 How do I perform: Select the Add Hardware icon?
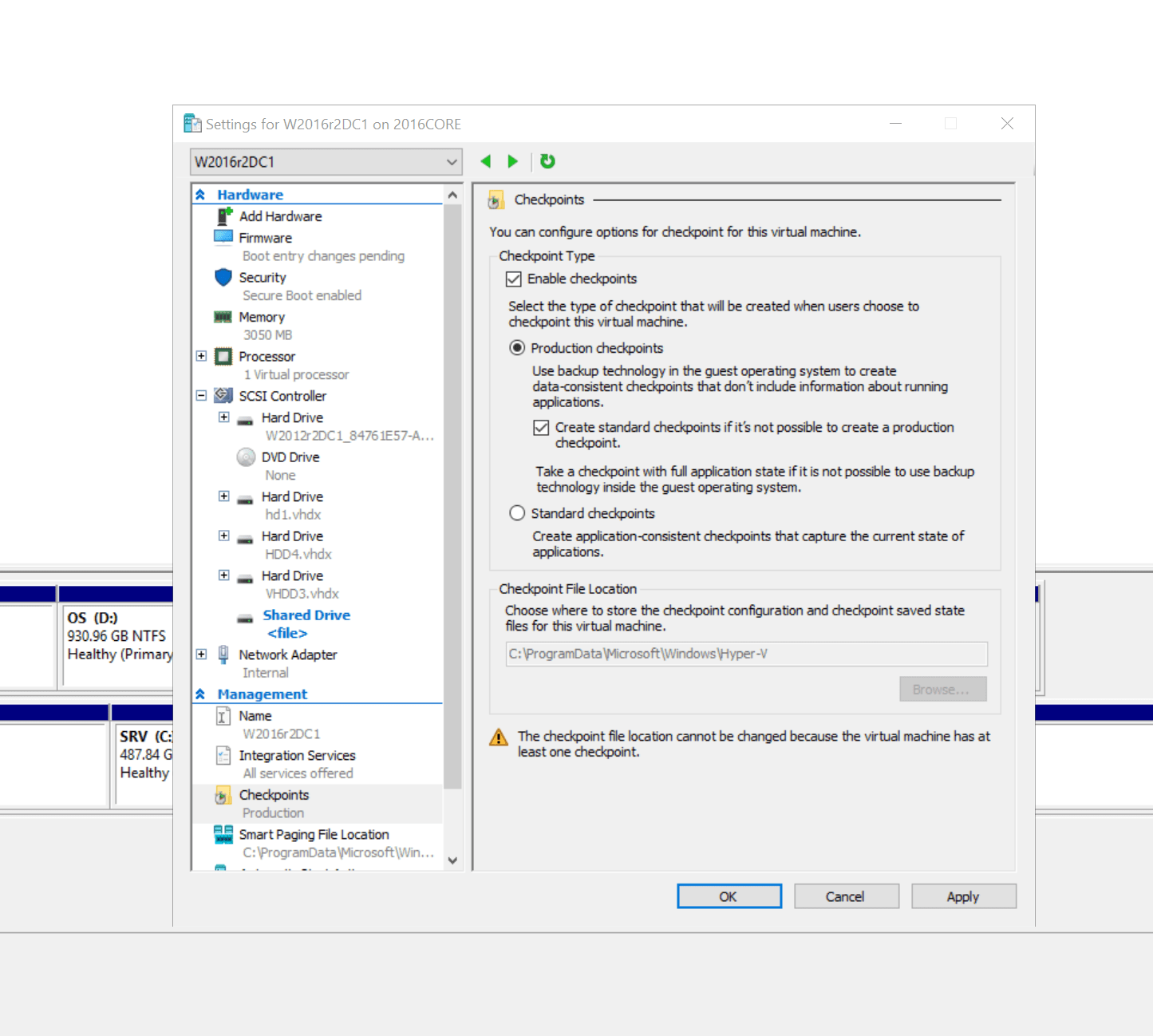click(223, 216)
